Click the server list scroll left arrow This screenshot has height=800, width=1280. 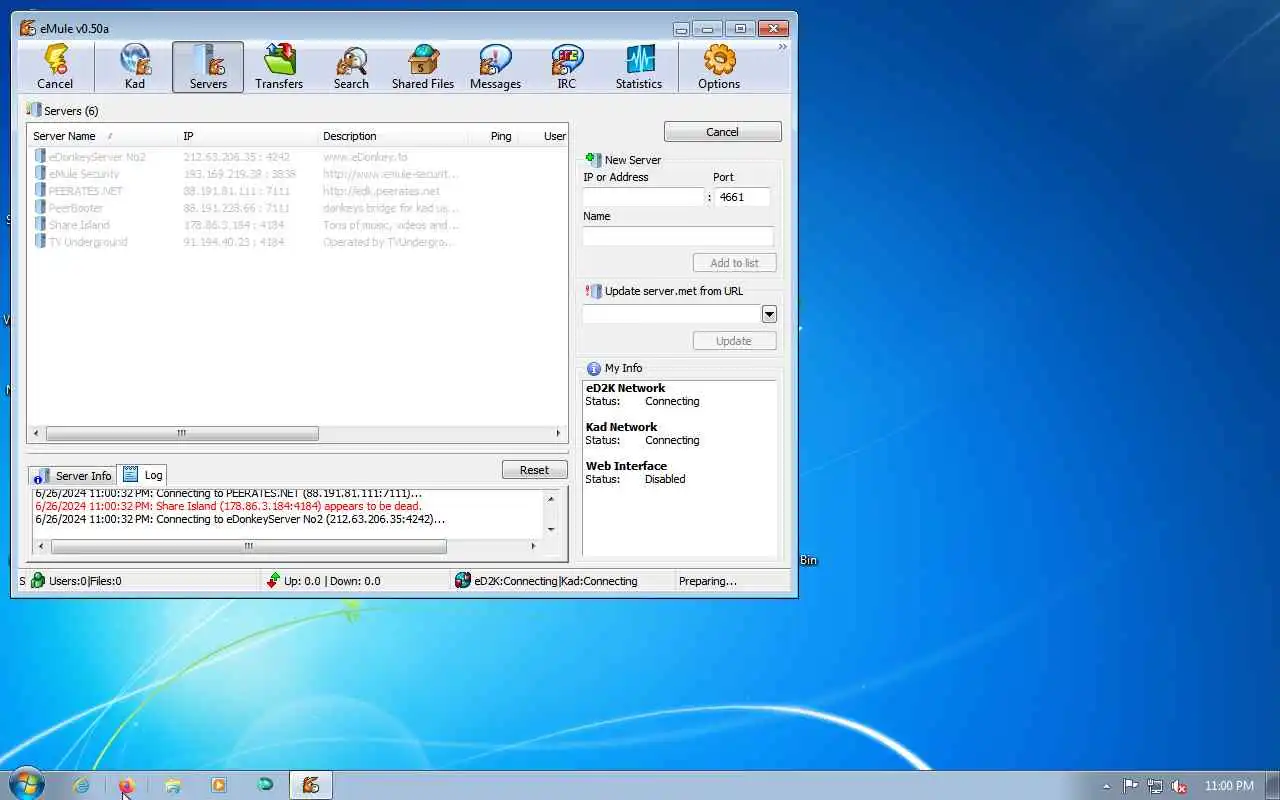(37, 434)
